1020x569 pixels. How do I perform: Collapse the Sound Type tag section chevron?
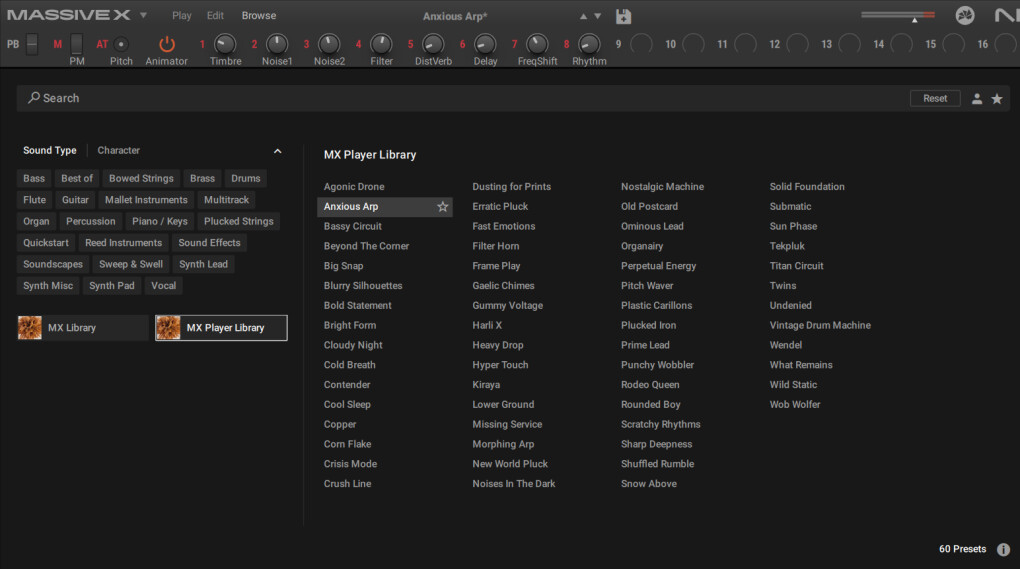pyautogui.click(x=277, y=151)
